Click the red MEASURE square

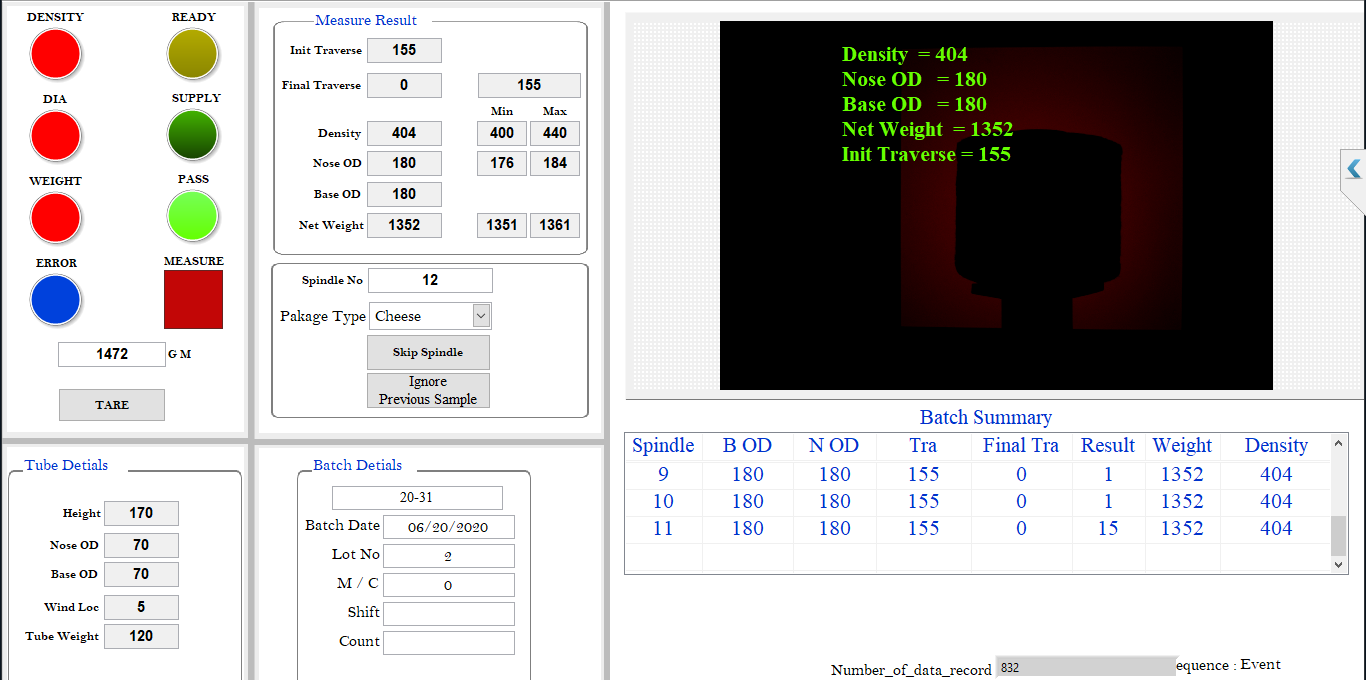(193, 299)
